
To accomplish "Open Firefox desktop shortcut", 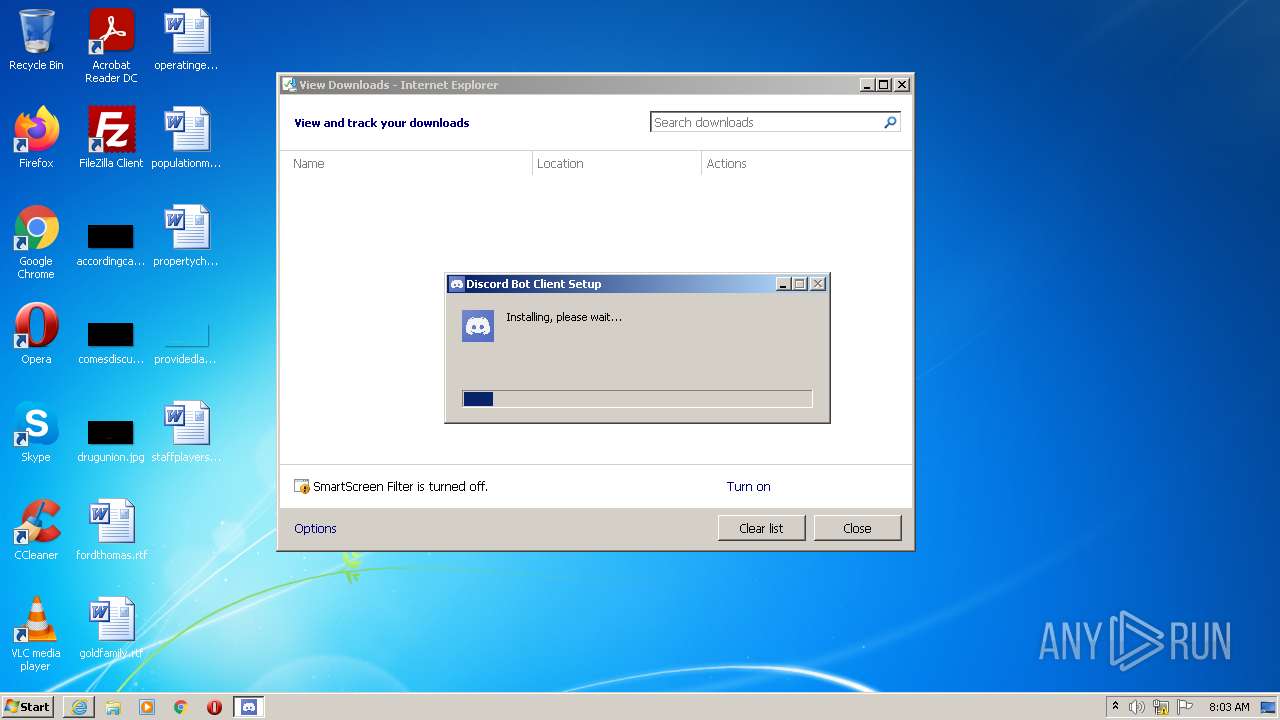I will tap(36, 138).
